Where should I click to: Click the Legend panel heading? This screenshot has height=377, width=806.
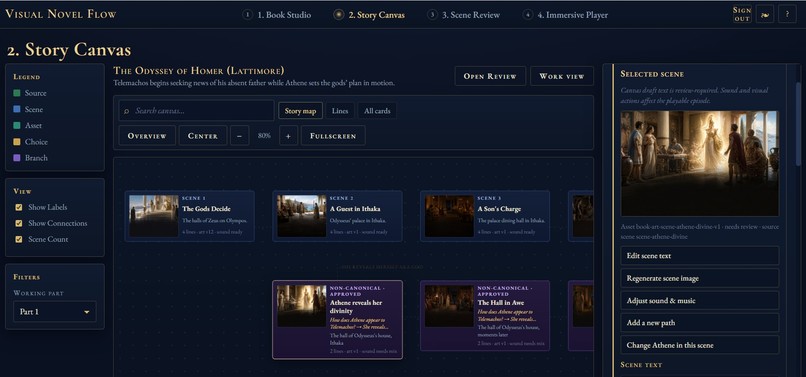[27, 77]
